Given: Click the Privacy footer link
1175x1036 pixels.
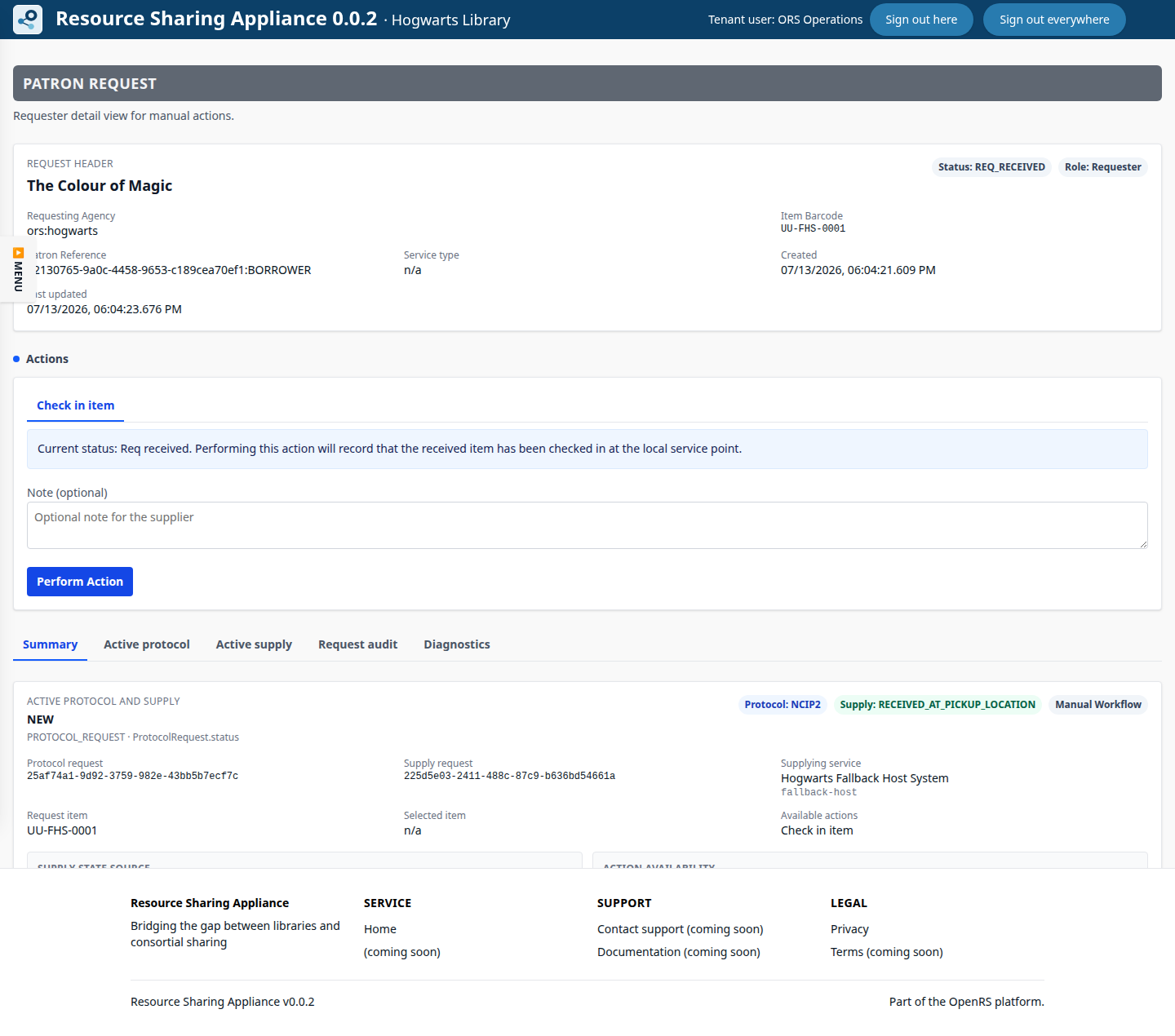Looking at the screenshot, I should (849, 929).
